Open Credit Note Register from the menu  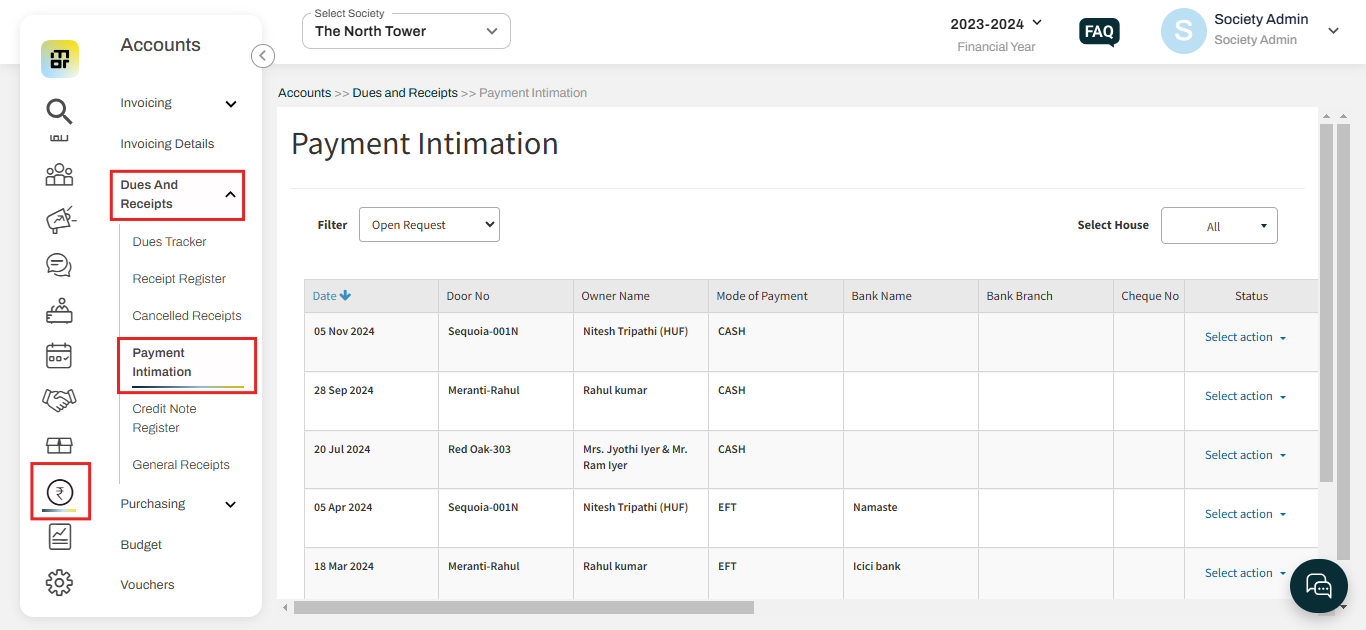pos(164,417)
